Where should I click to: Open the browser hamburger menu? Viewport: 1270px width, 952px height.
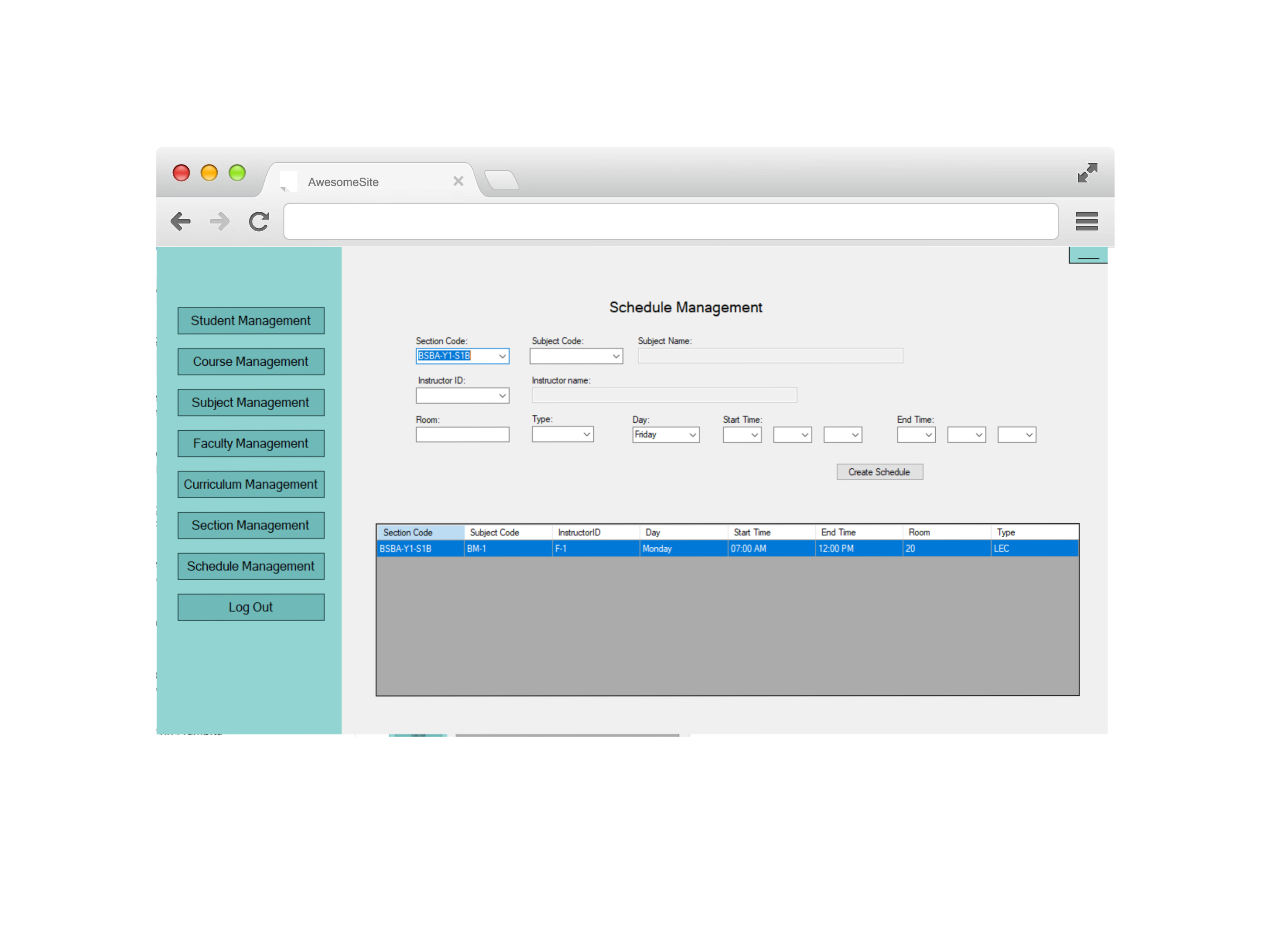(x=1086, y=222)
